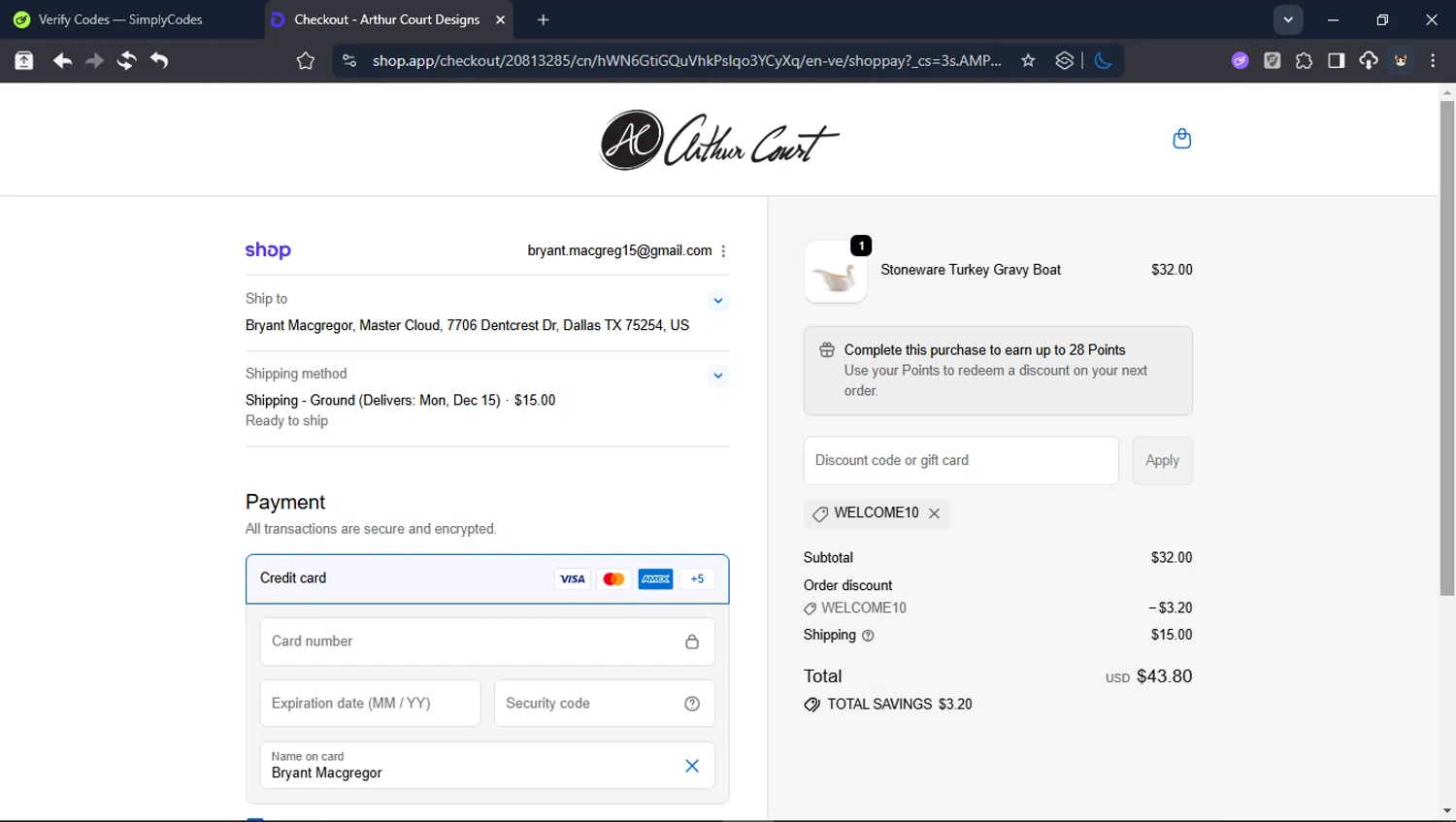Screen dimensions: 1456x822
Task: Open the cart bag icon
Action: (x=1181, y=139)
